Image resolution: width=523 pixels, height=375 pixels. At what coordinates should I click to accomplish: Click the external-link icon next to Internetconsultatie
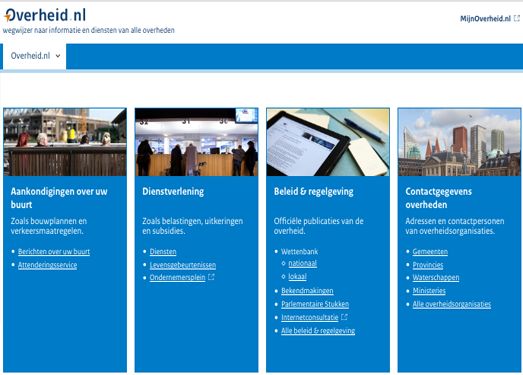click(x=344, y=317)
